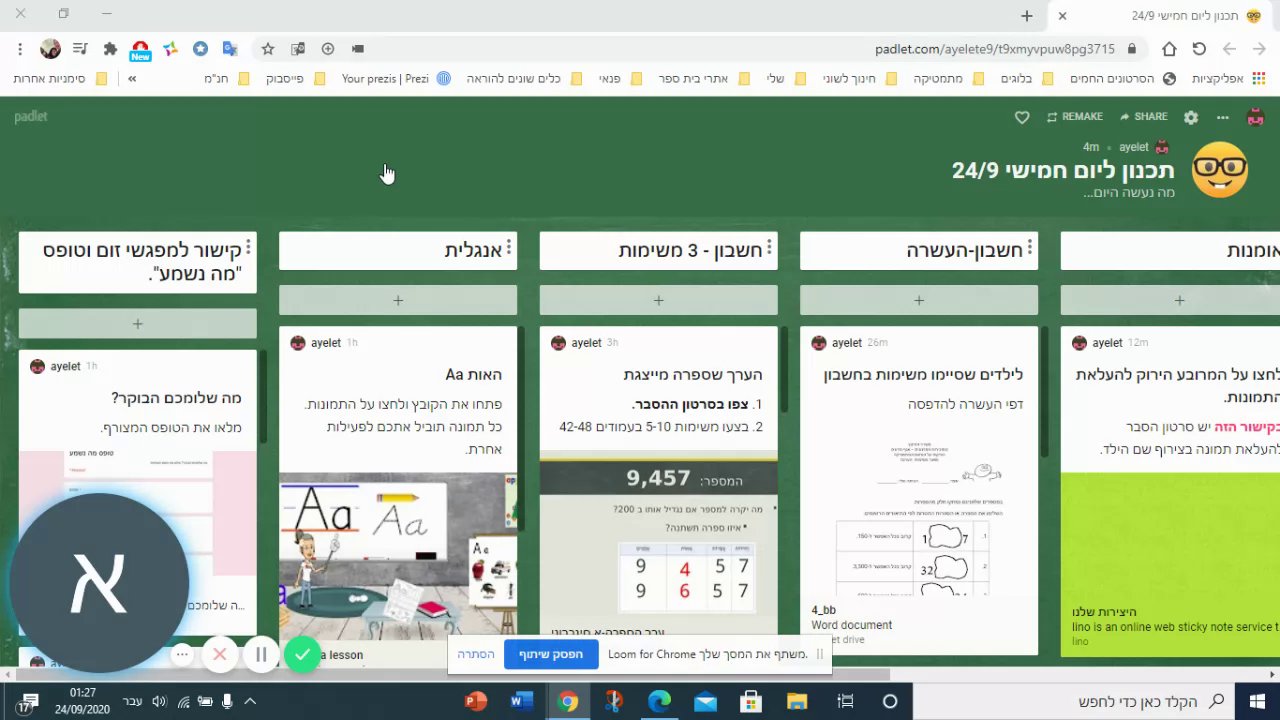Click the padlet title תכנון ליום חמישי 24/9
Viewport: 1280px width, 720px height.
pyautogui.click(x=1063, y=170)
